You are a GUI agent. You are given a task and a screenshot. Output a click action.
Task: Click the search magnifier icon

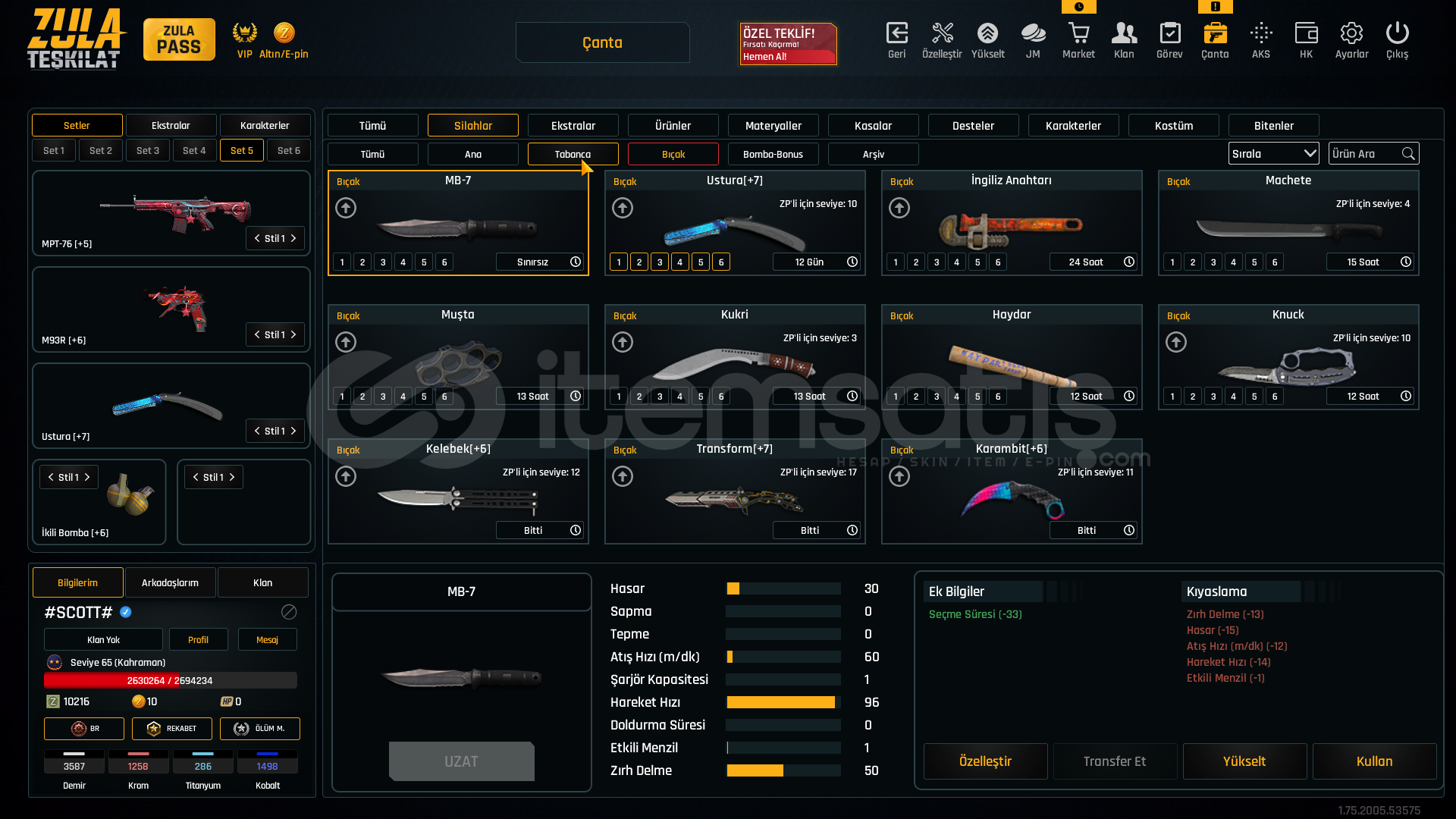1408,154
